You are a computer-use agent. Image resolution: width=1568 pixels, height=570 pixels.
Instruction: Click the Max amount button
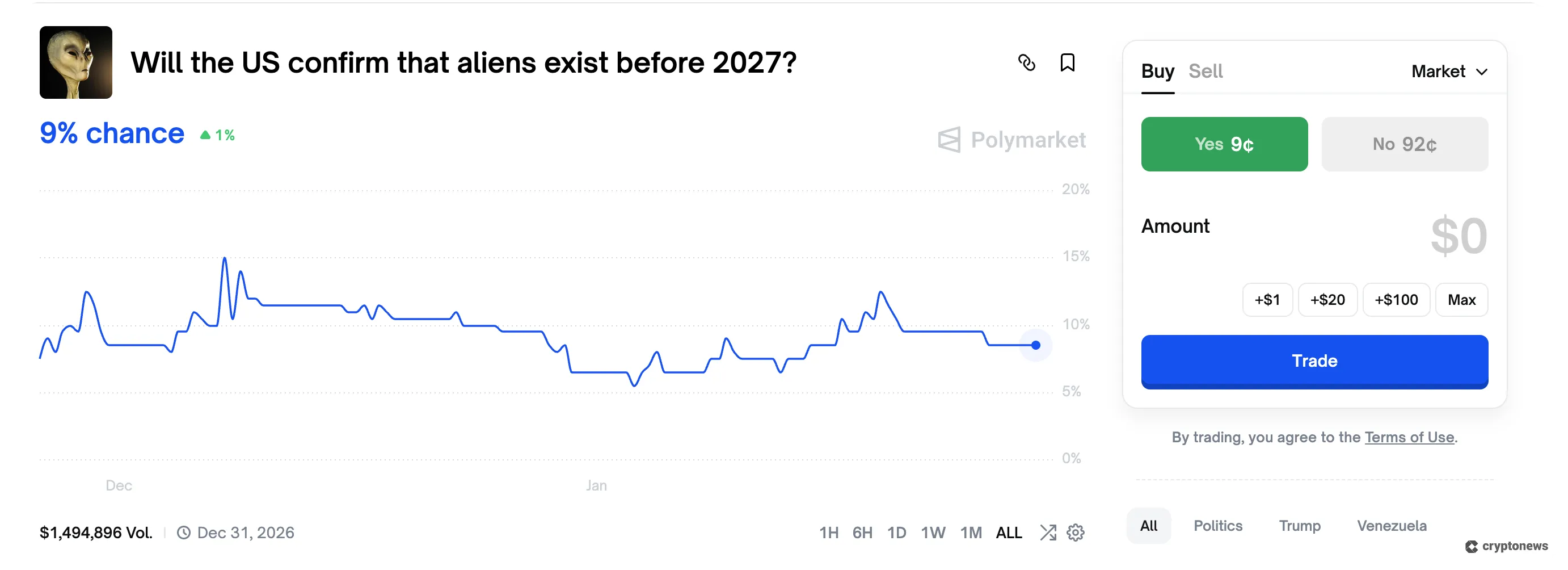pos(1461,300)
